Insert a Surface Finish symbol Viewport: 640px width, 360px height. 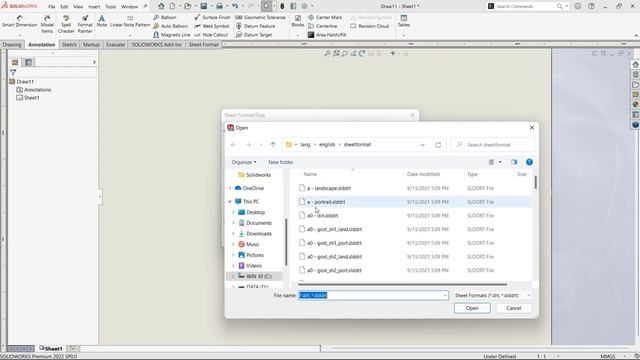click(x=212, y=18)
